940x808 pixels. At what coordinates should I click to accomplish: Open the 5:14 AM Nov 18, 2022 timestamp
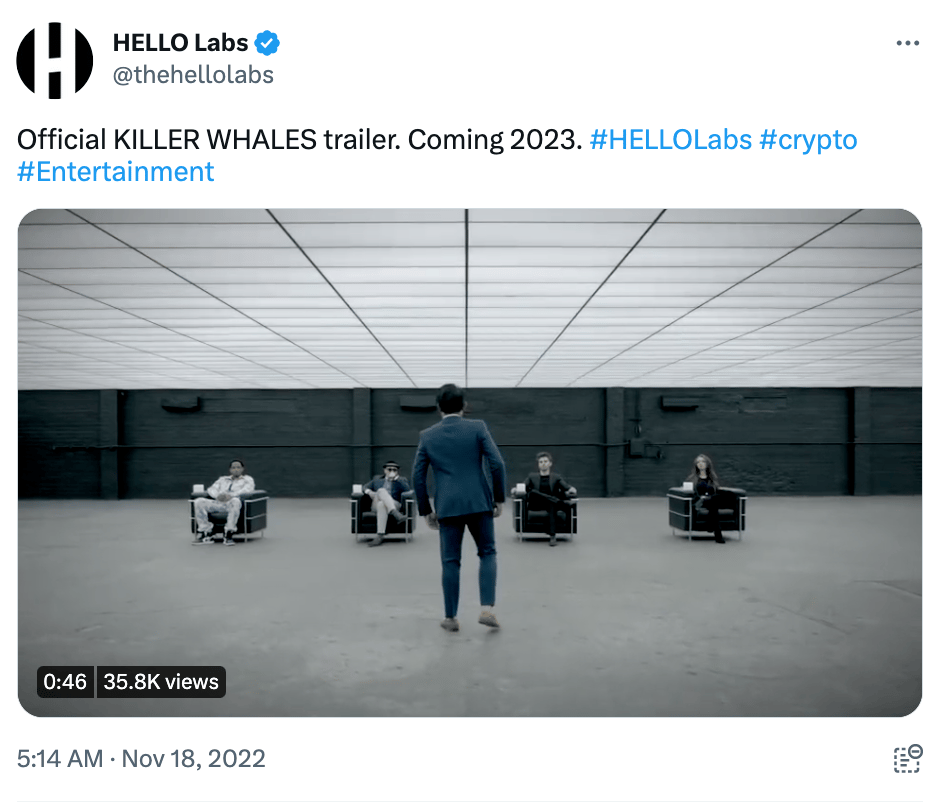click(141, 759)
